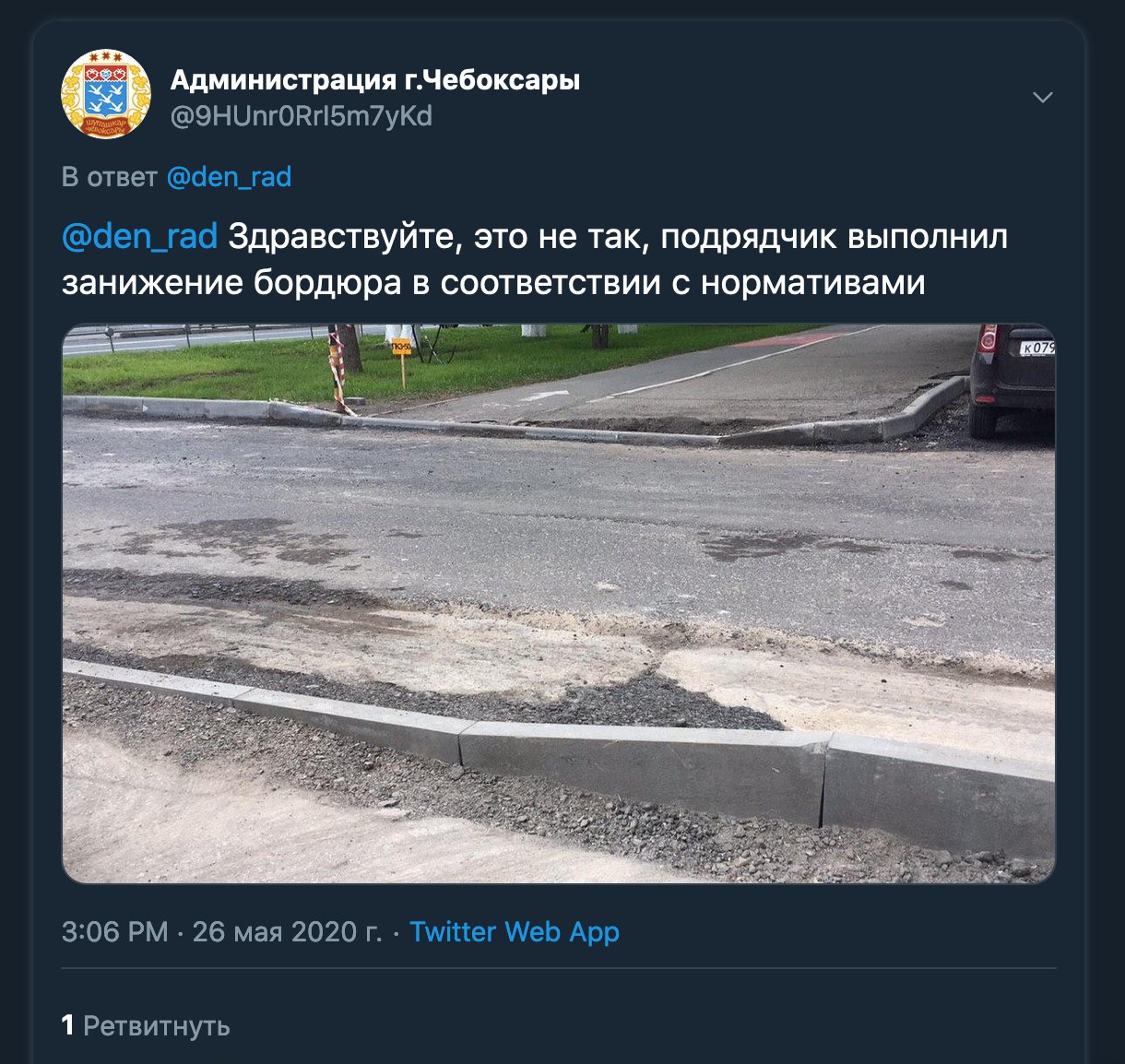Expand the tweet options chevron menu
Image resolution: width=1125 pixels, height=1064 pixels.
[x=1042, y=98]
